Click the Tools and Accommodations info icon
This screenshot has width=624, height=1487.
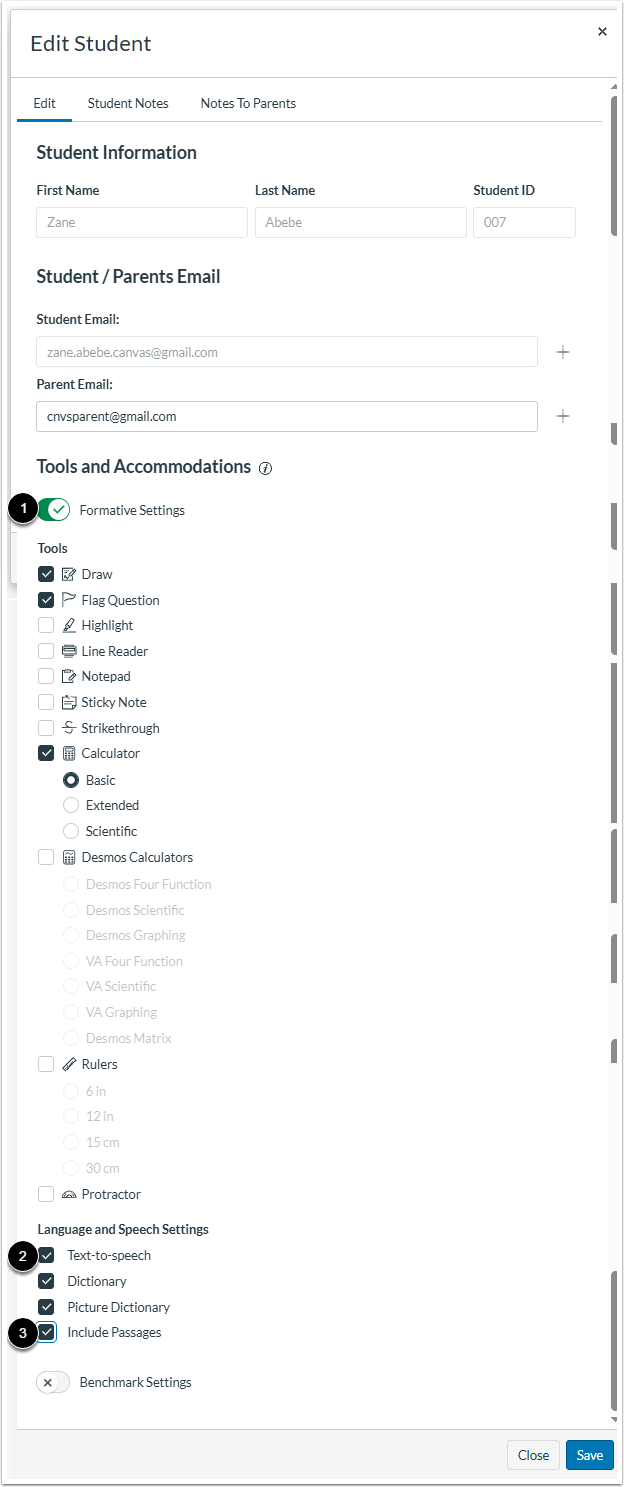(x=265, y=467)
